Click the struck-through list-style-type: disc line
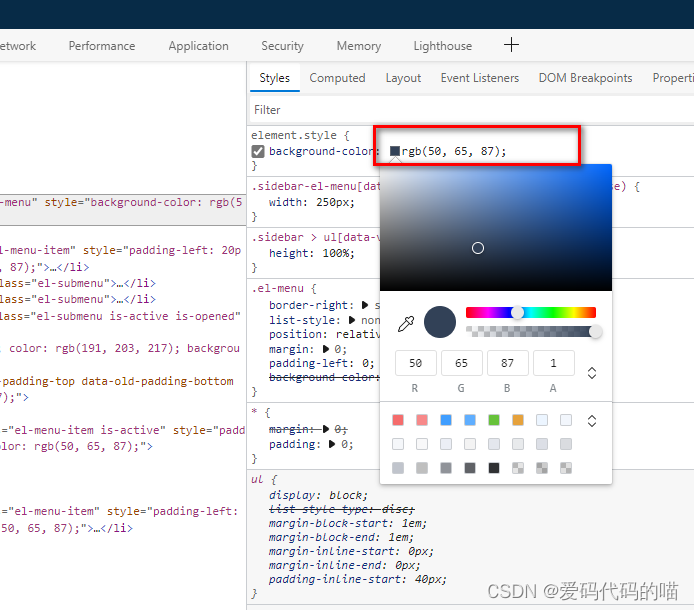The image size is (694, 610). [x=341, y=509]
